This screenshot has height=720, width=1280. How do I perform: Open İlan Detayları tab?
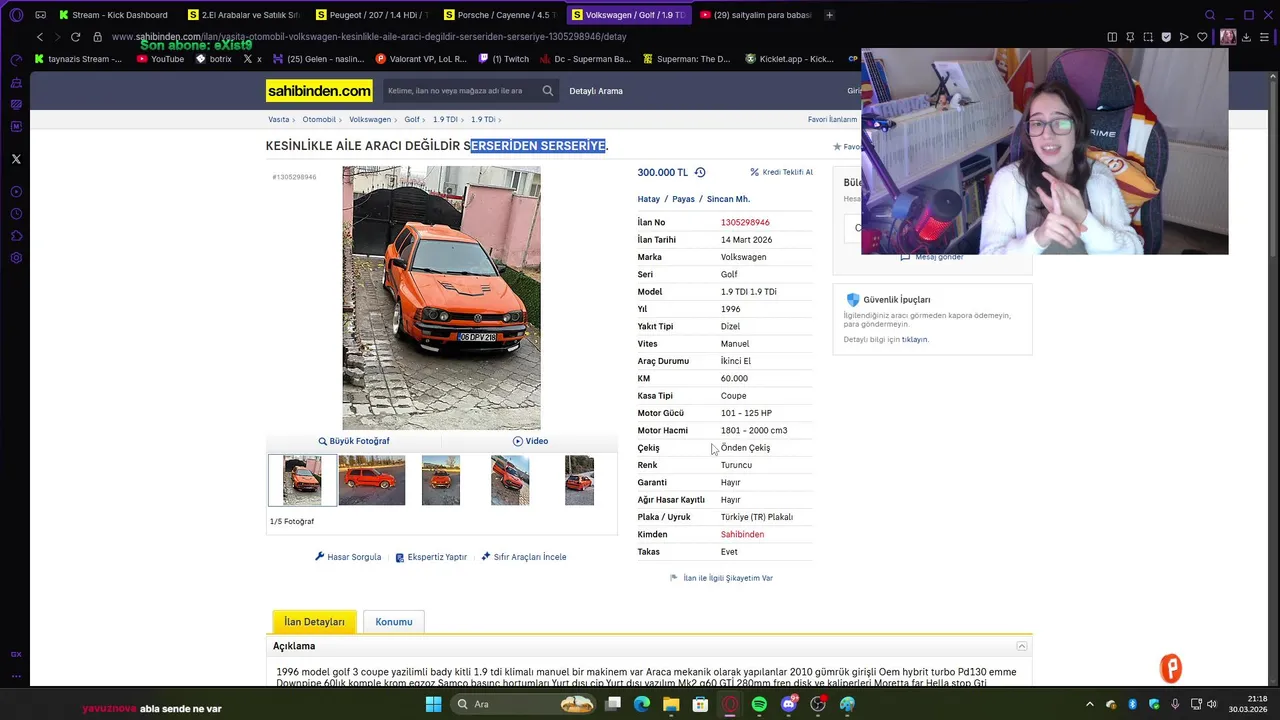(314, 622)
